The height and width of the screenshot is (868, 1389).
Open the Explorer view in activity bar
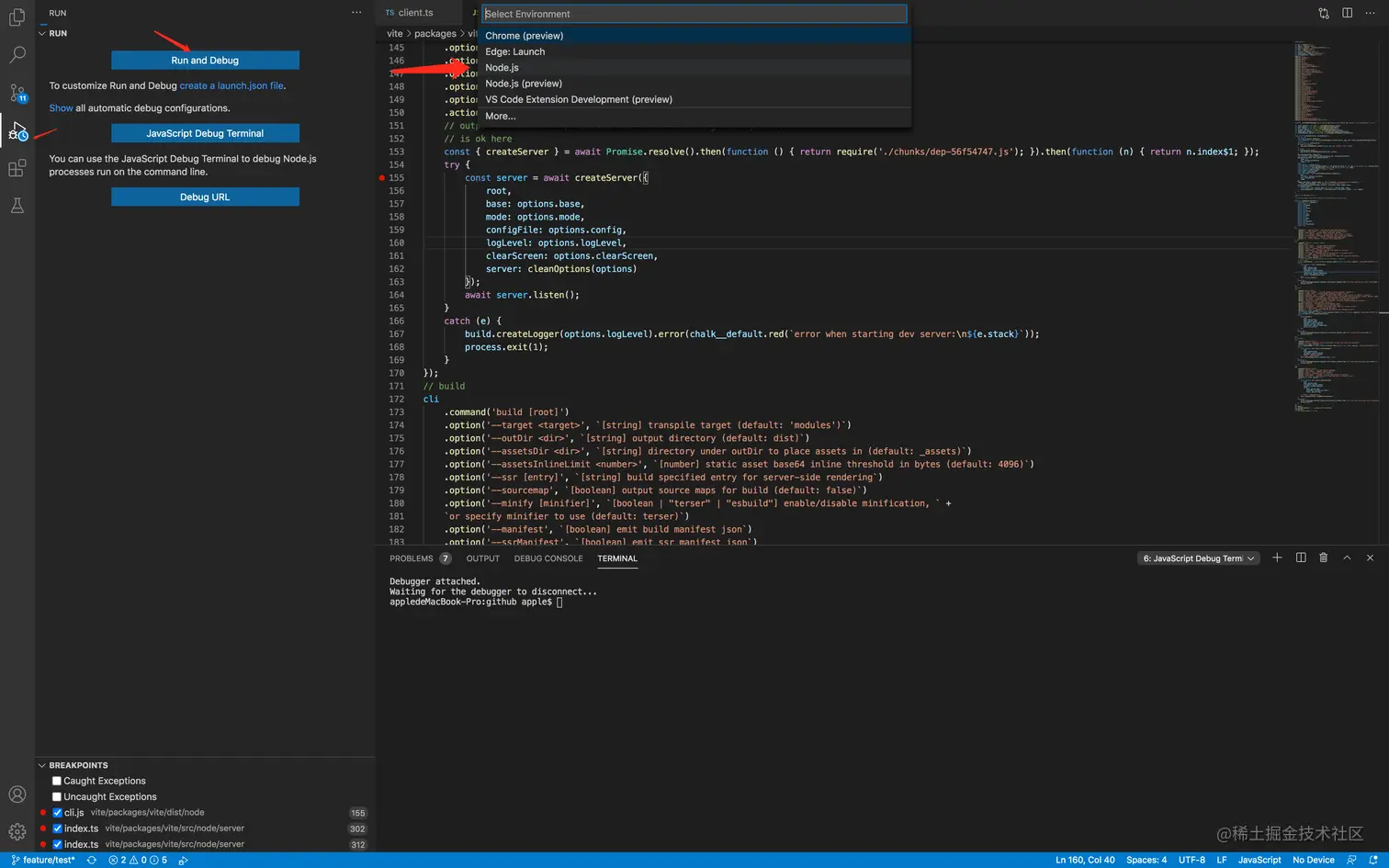17,17
